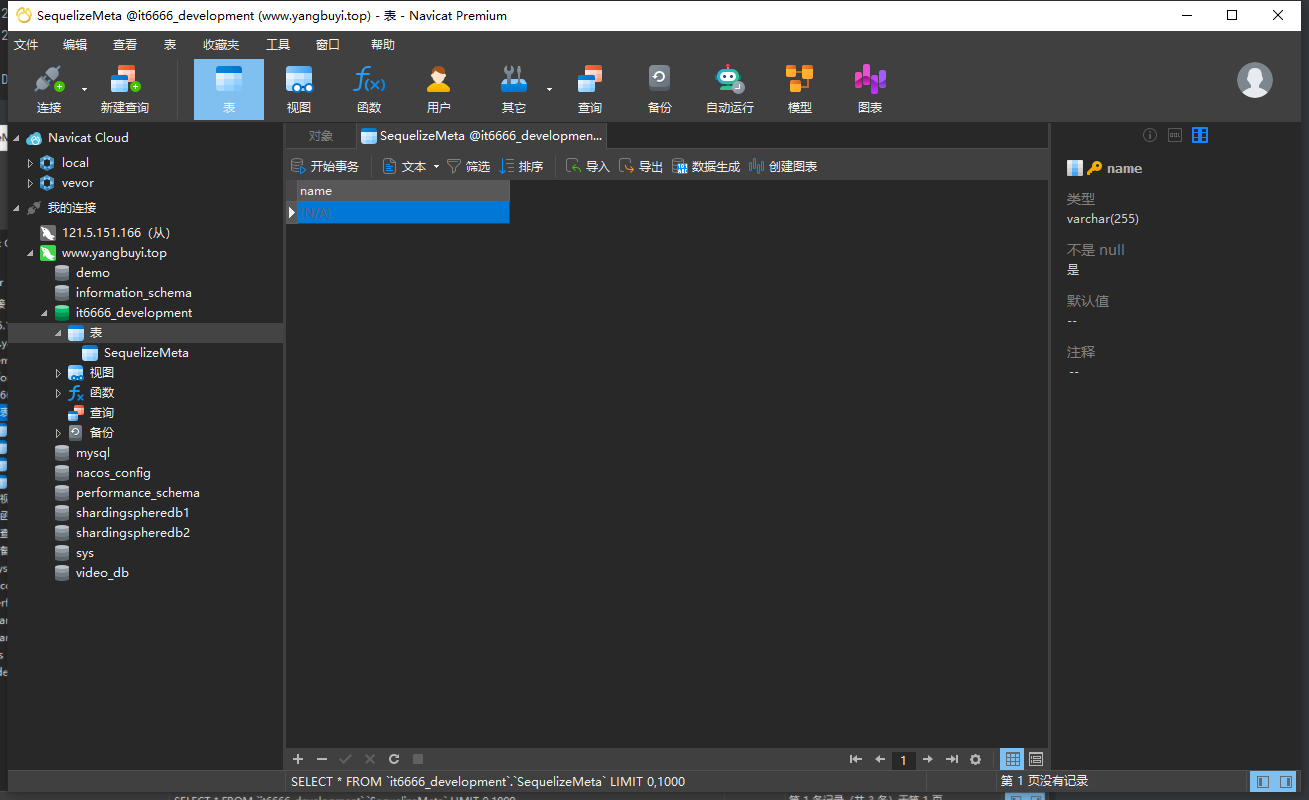
Task: Show the DDL panel icon
Action: coord(1175,135)
